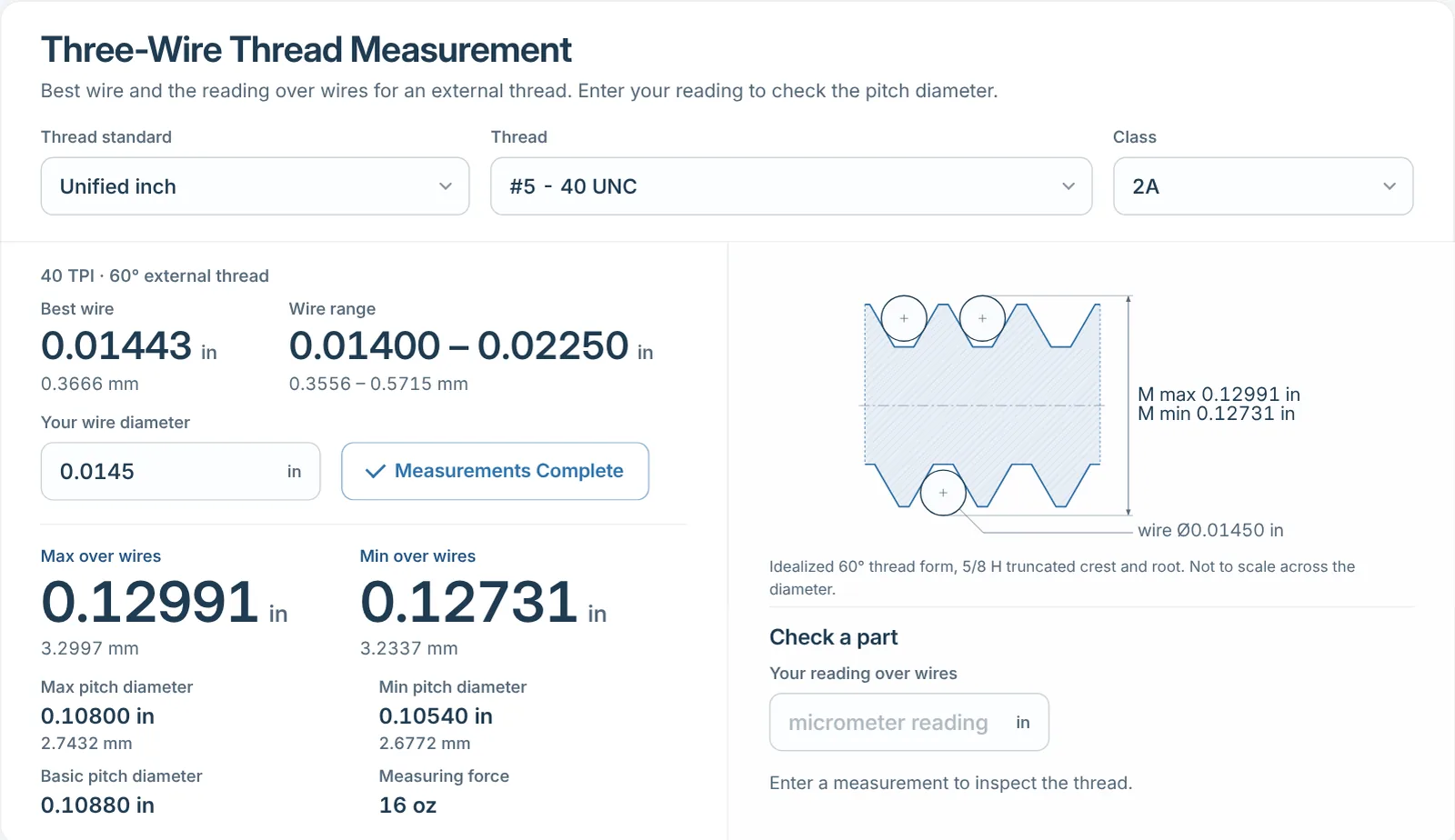Click the Min pitch diameter value 0.10540 in
This screenshot has width=1455, height=840.
(x=436, y=716)
